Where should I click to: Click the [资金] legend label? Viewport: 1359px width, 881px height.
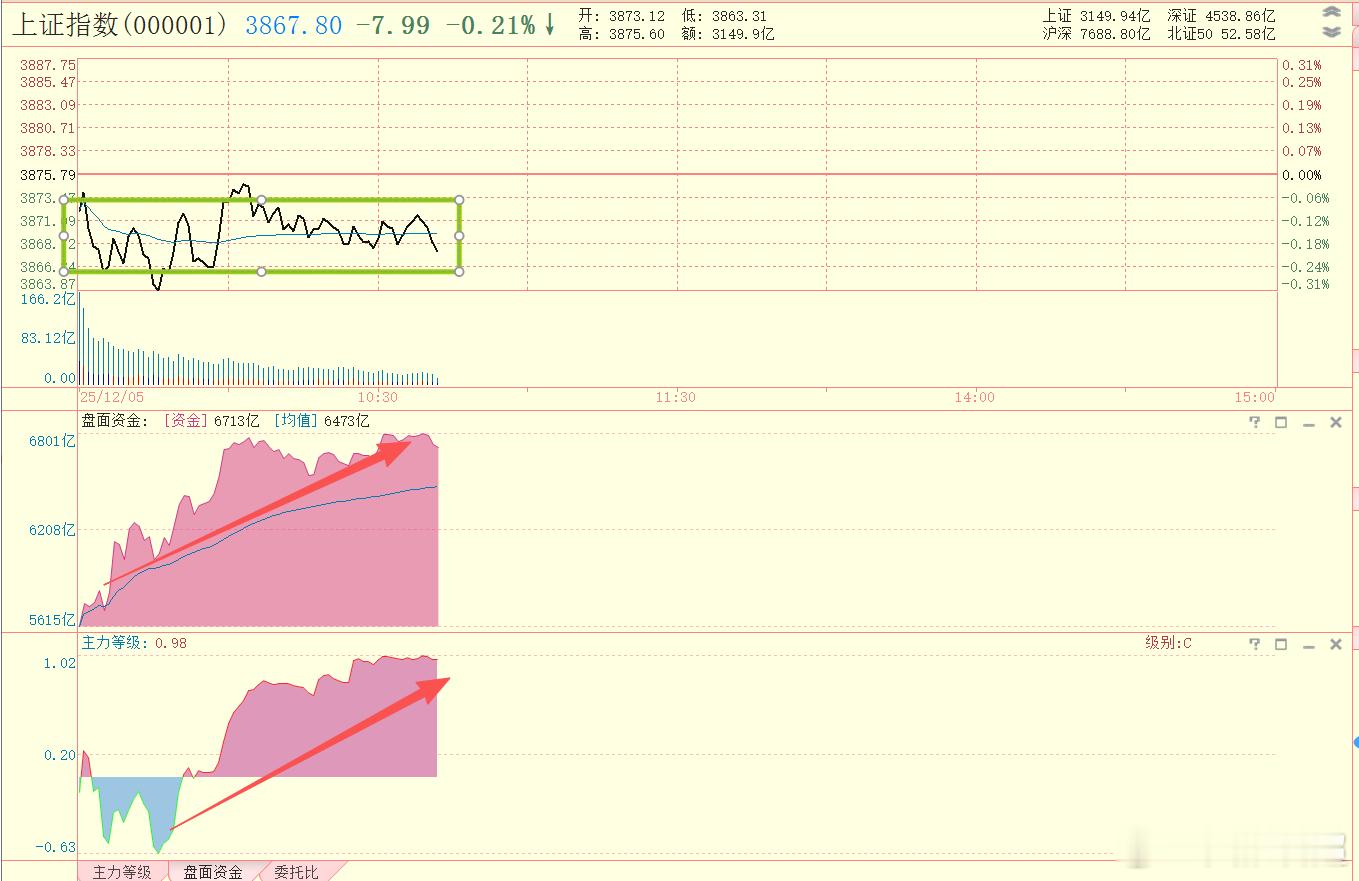(x=186, y=421)
